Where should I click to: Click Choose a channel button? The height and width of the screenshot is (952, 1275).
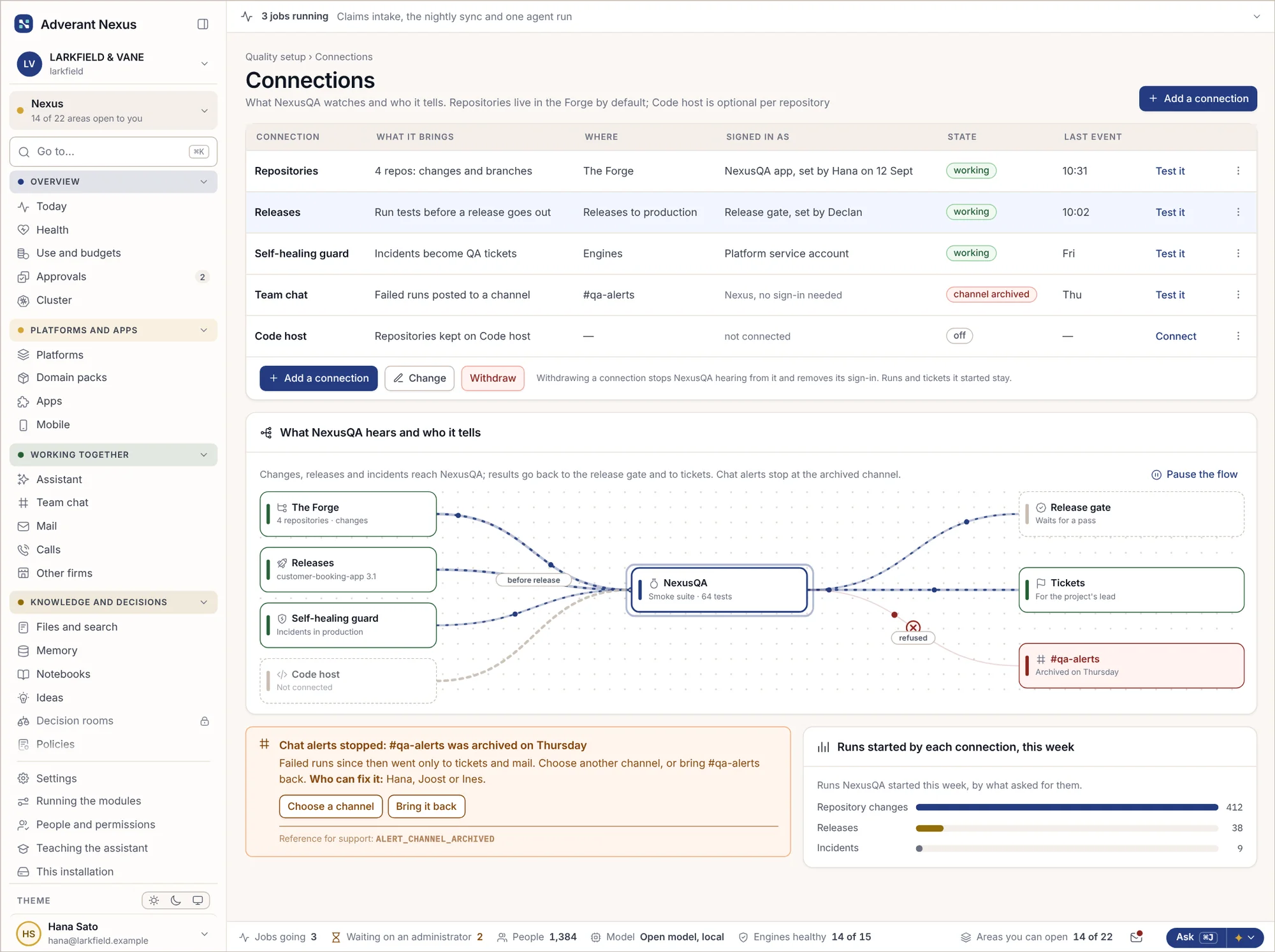[331, 807]
